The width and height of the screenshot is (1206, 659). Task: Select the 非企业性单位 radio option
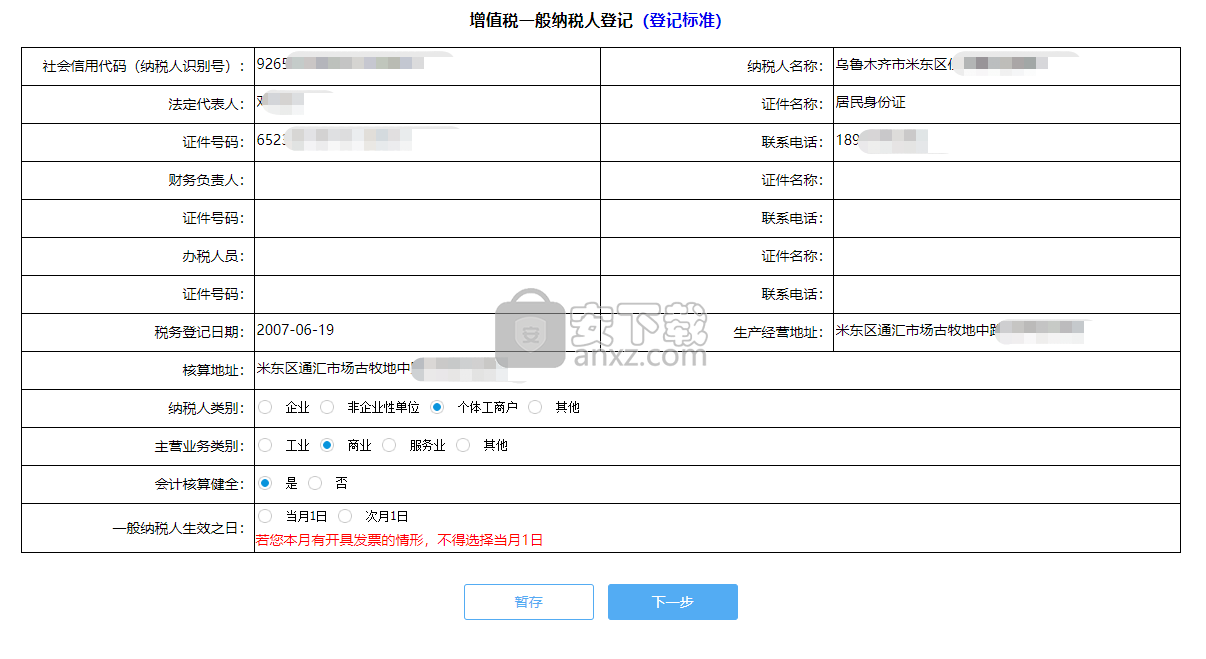point(327,407)
